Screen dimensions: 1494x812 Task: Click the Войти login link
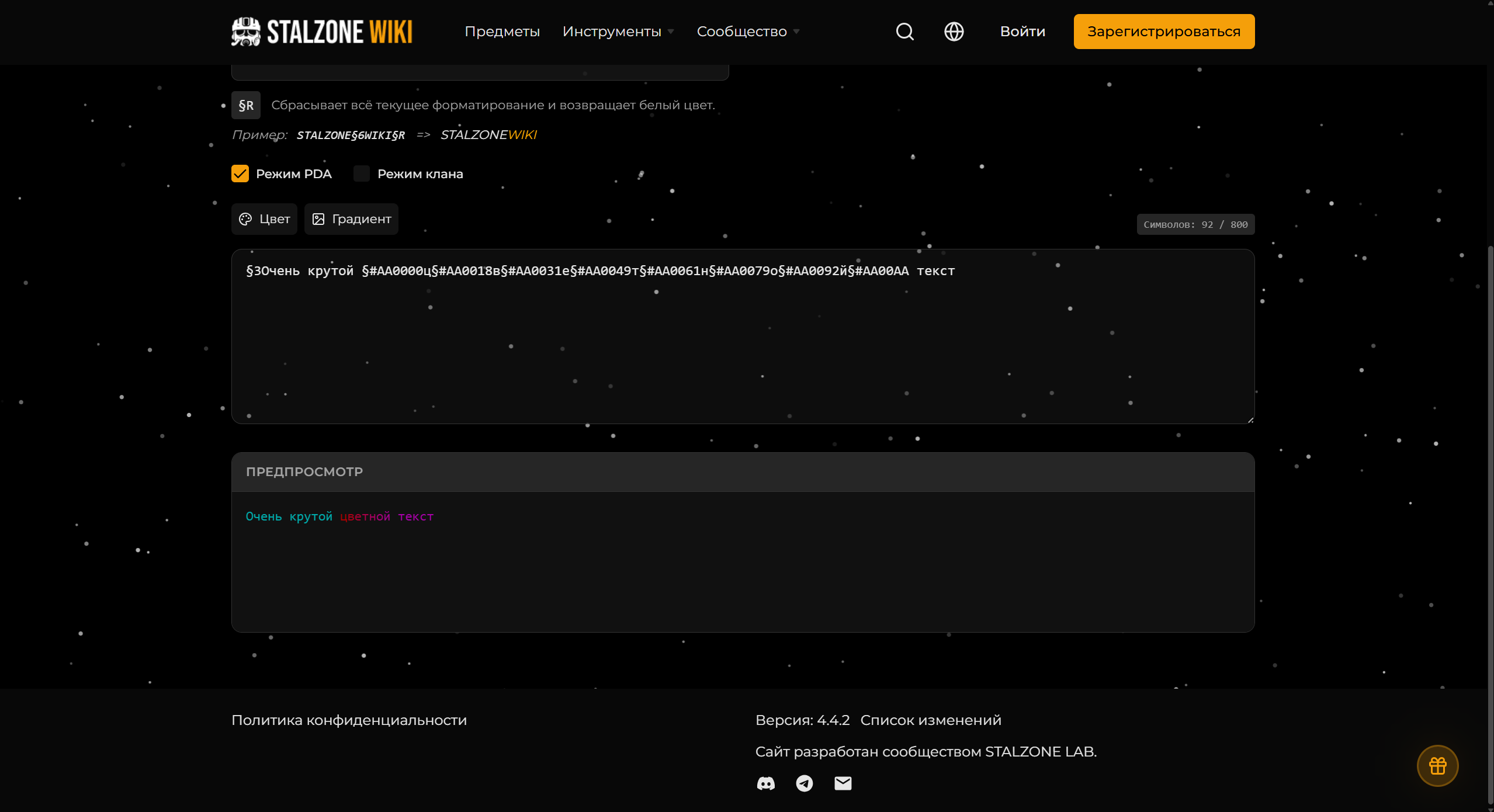[x=1022, y=32]
